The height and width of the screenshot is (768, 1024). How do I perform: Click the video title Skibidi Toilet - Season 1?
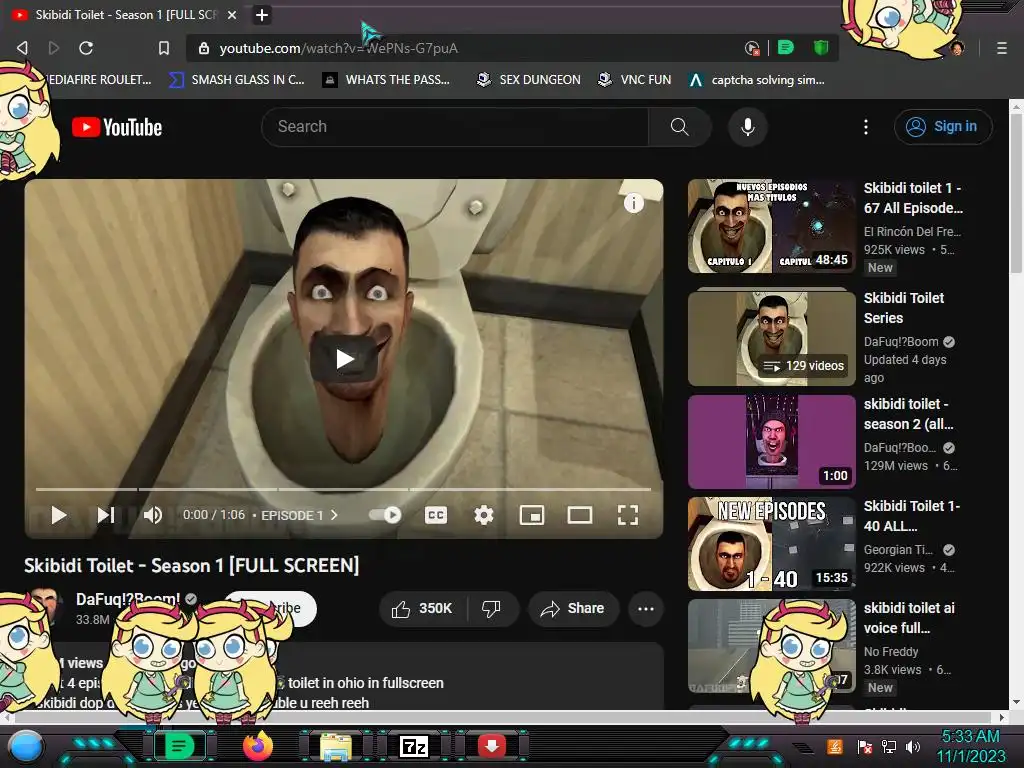(191, 566)
